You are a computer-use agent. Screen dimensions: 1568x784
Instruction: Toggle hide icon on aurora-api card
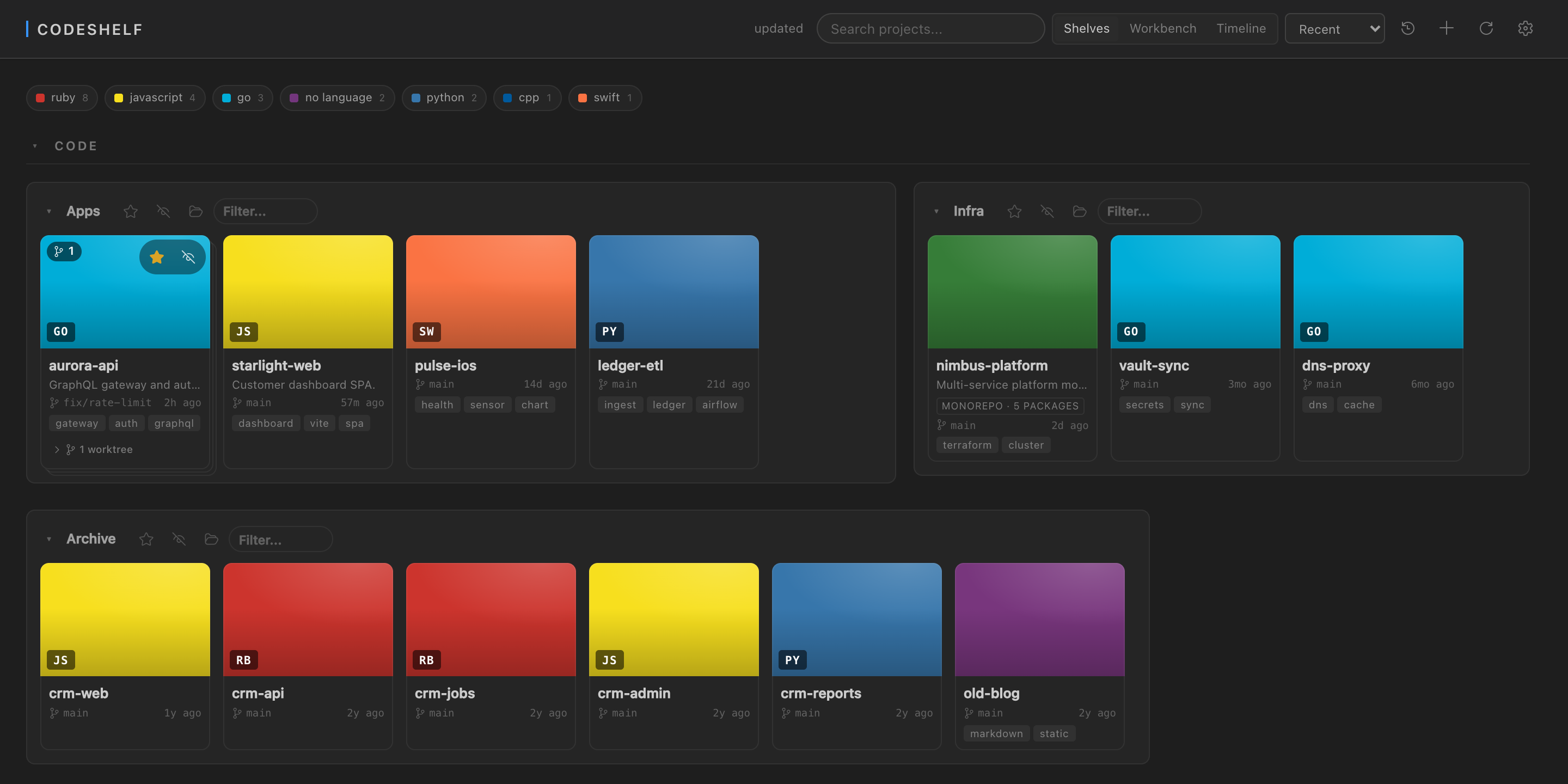coord(189,257)
